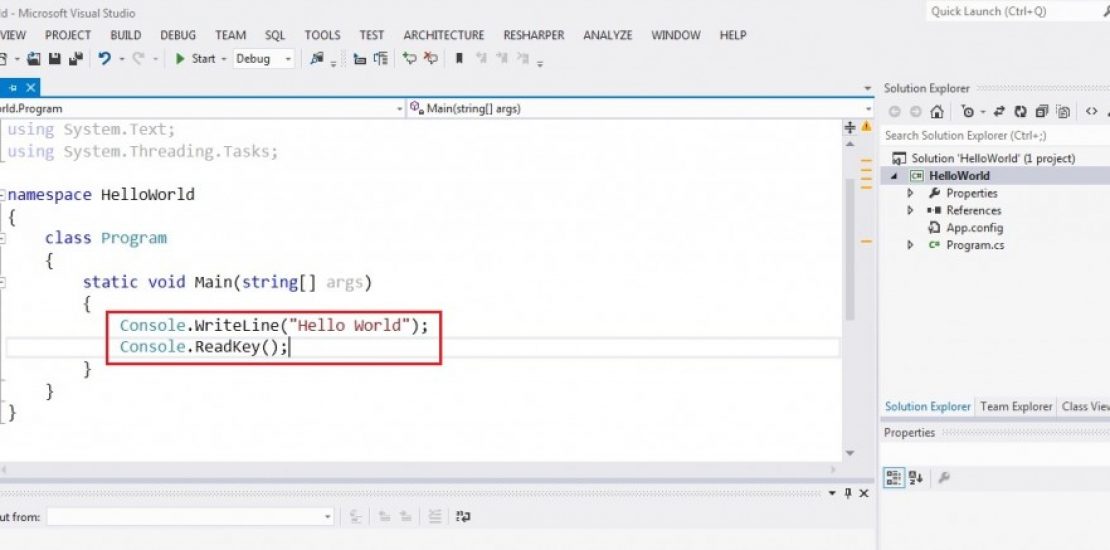This screenshot has height=550, width=1110.
Task: Expand the Program.cs tree node
Action: pyautogui.click(x=910, y=245)
